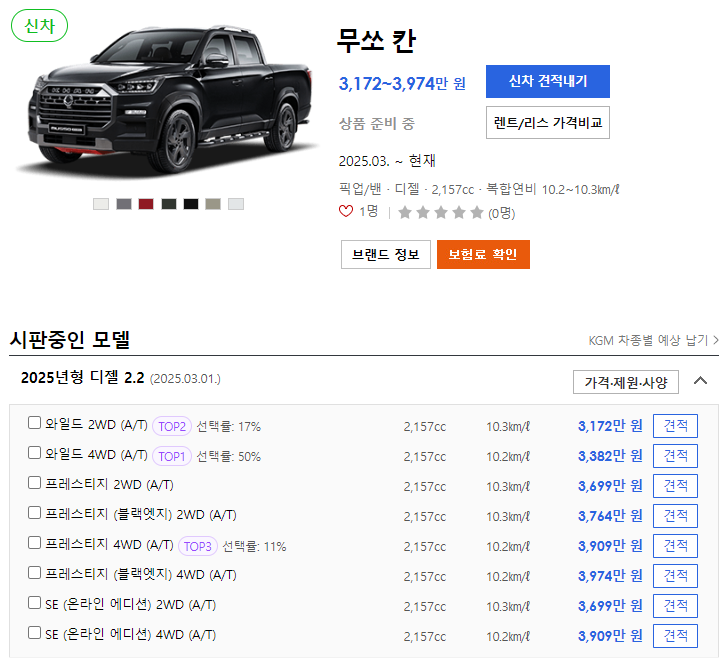Check 와일드 4WD (A/T) checkbox
The width and height of the screenshot is (727, 670).
tap(34, 453)
